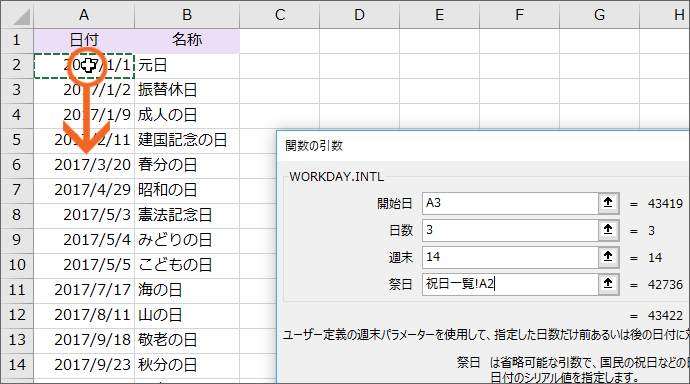Click the 関数の引数 dialog title bar
The width and height of the screenshot is (690, 384).
[483, 146]
